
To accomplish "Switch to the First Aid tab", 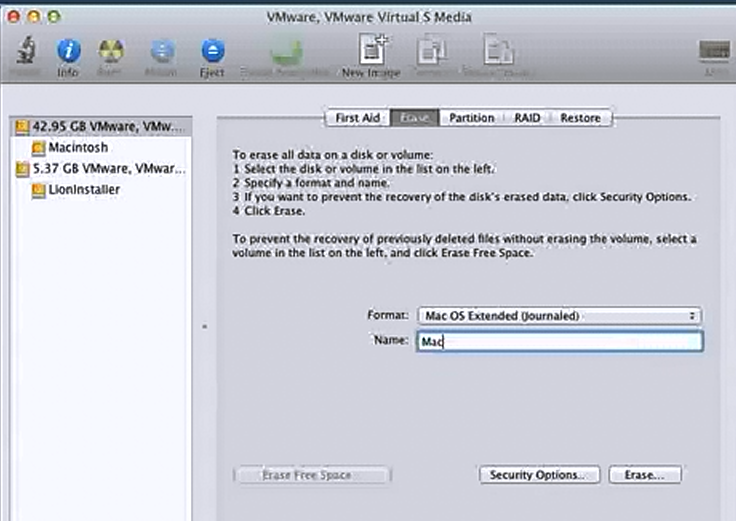I will pyautogui.click(x=358, y=118).
